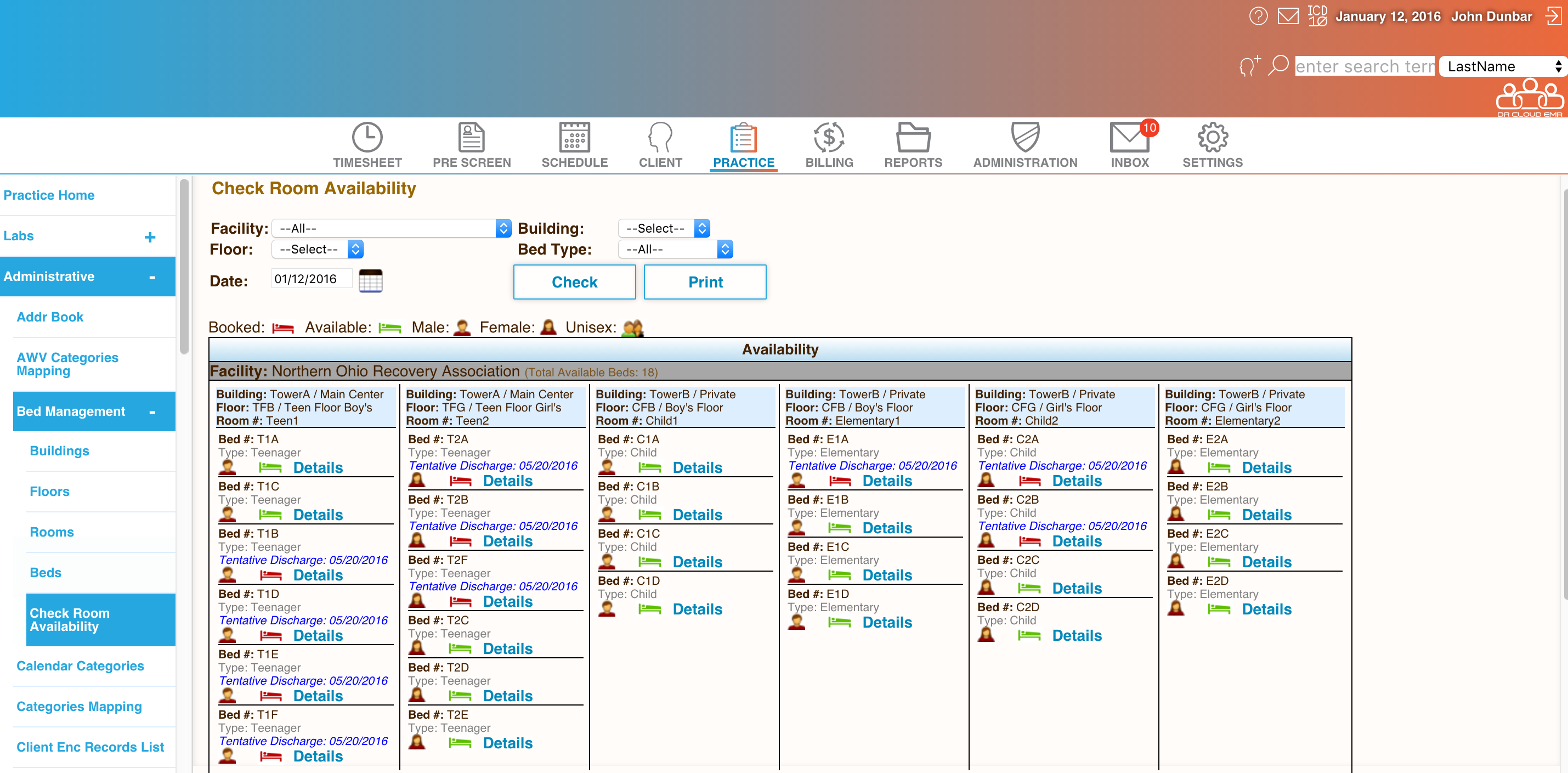This screenshot has width=1568, height=773.
Task: Open the Rooms sidebar item
Action: (x=52, y=532)
